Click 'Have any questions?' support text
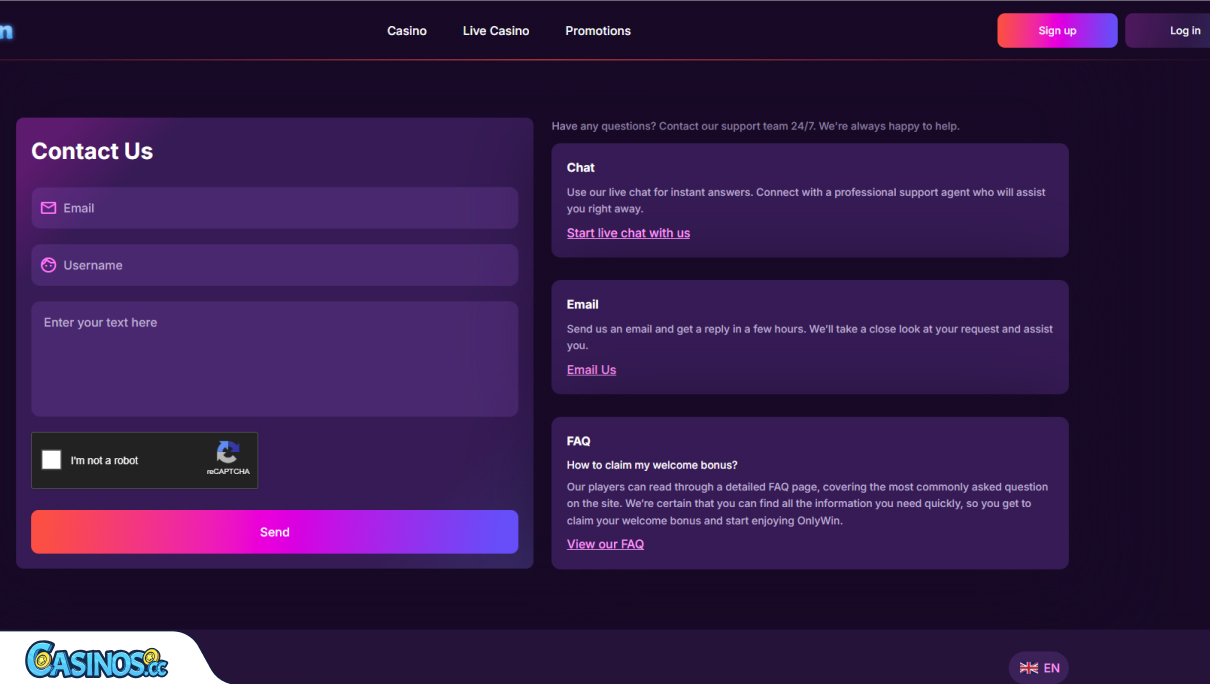This screenshot has height=684, width=1210. [x=755, y=126]
